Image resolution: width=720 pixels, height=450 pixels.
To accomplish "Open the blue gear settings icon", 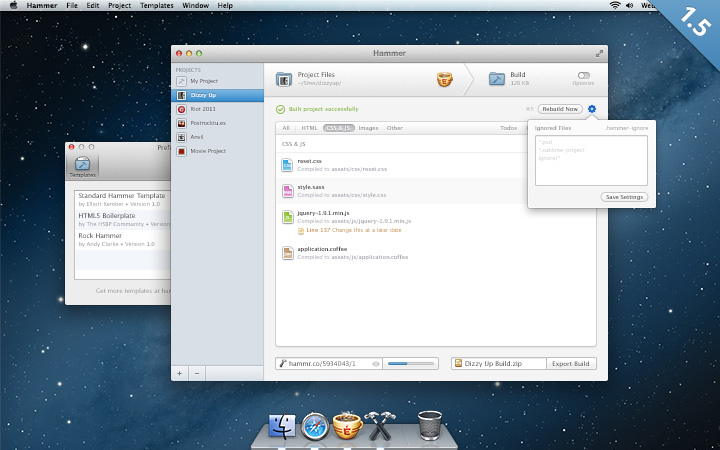I will pyautogui.click(x=592, y=109).
